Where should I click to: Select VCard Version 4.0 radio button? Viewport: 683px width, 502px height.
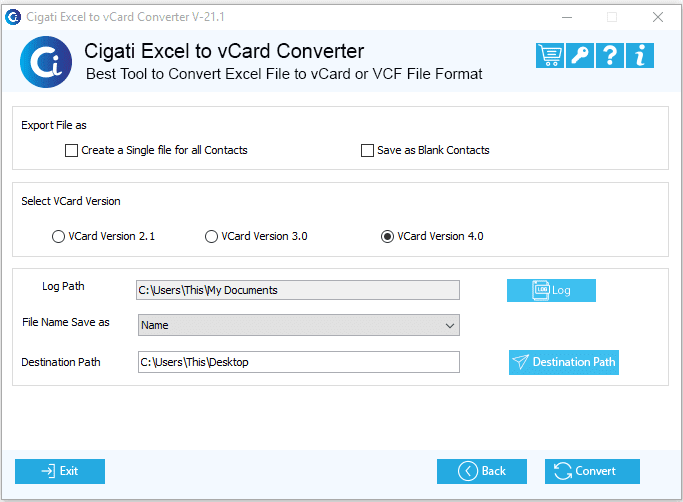click(x=387, y=237)
